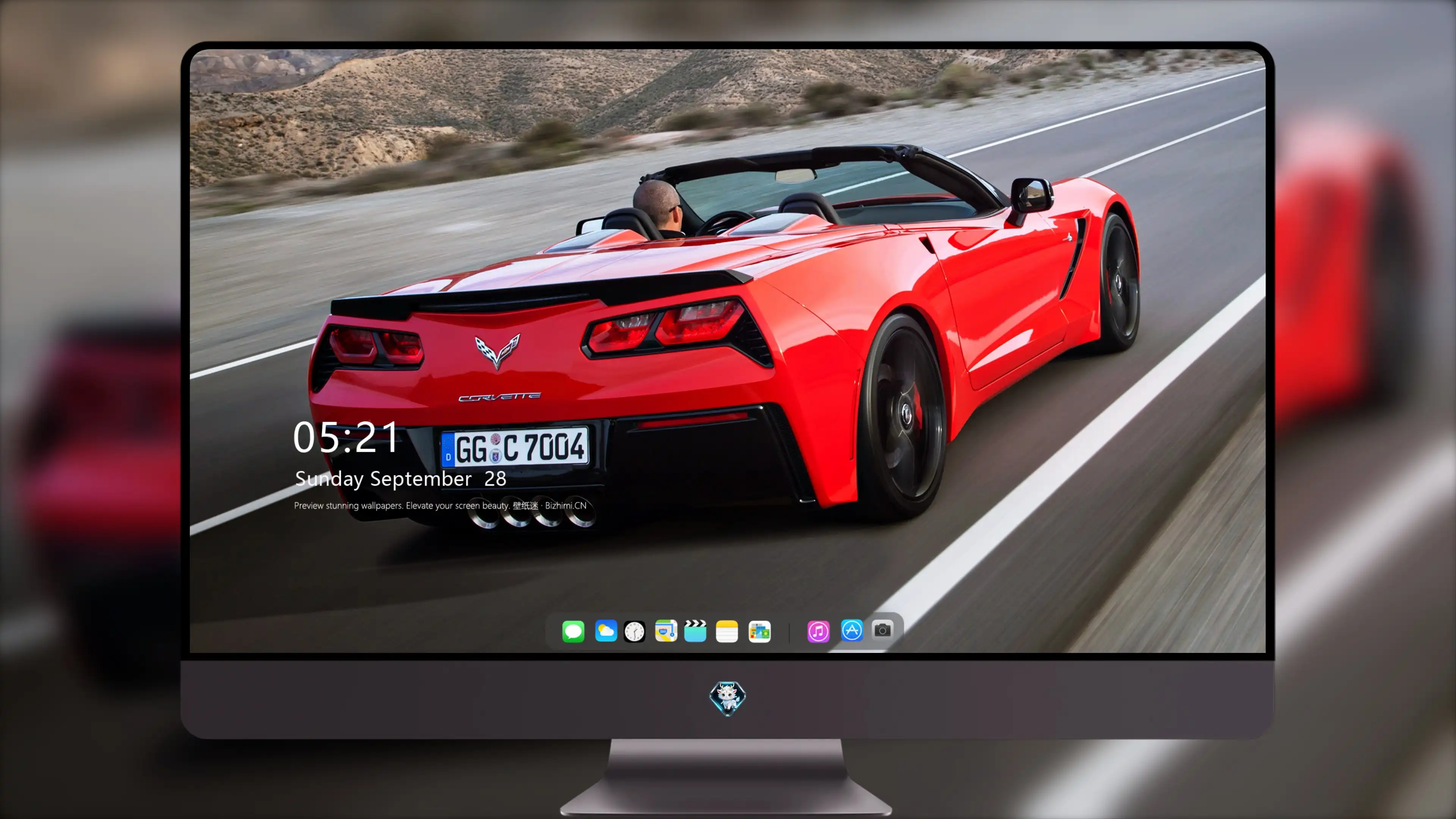The image size is (1456, 819).
Task: Launch iTunes Store music icon
Action: point(819,631)
